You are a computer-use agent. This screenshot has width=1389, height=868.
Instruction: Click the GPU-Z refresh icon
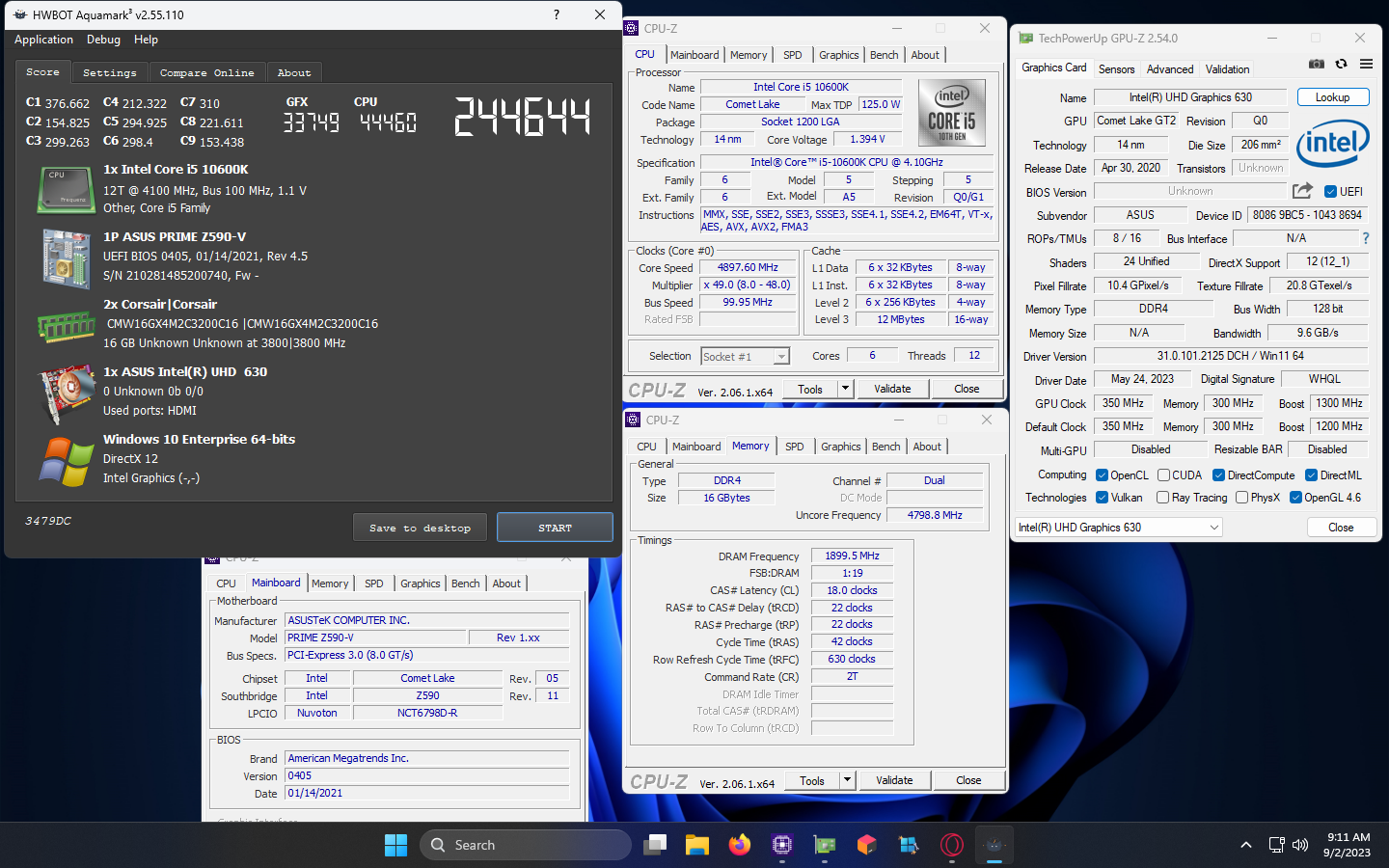pyautogui.click(x=1341, y=64)
